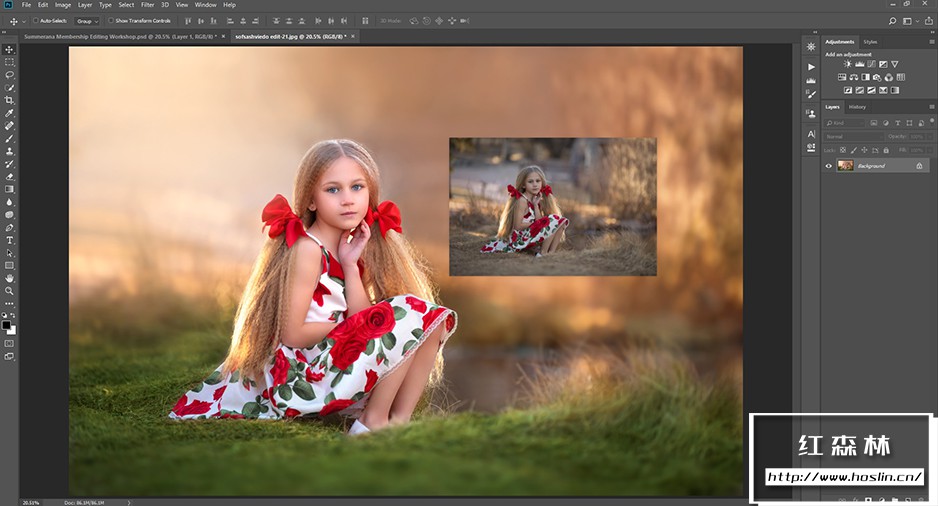
Task: Switch to the History tab
Action: pyautogui.click(x=858, y=107)
